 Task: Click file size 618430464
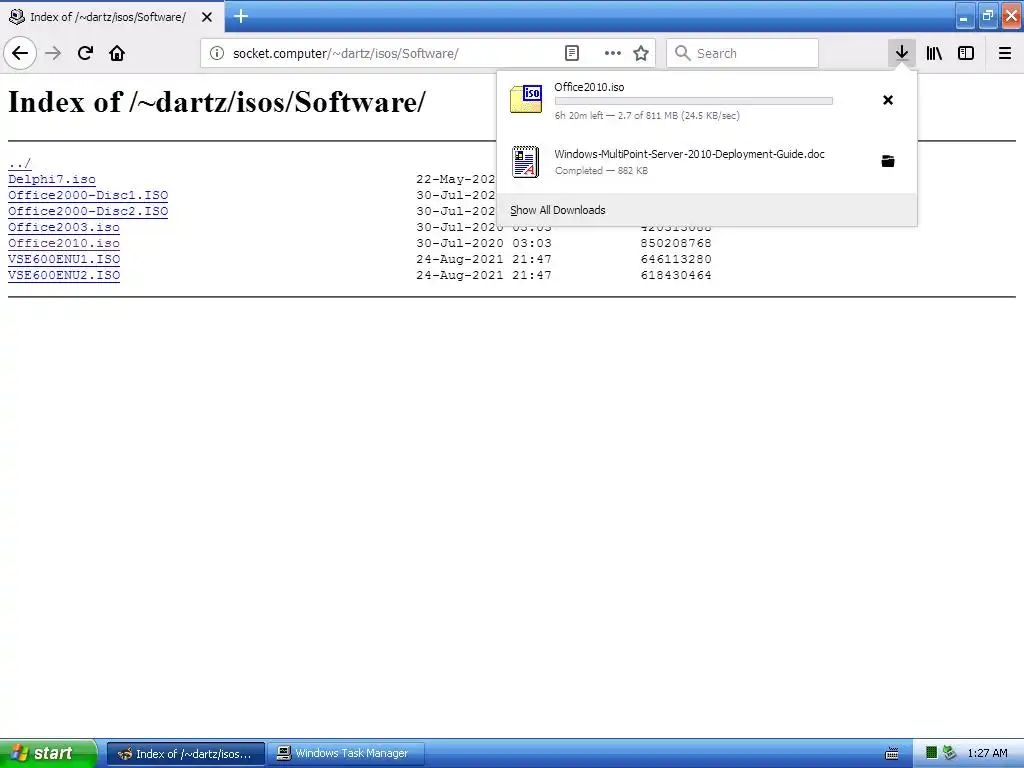pos(676,275)
